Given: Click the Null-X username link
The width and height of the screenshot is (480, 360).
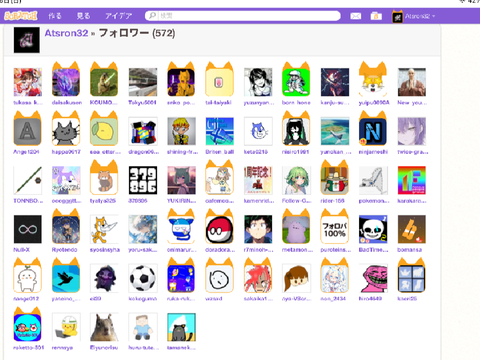Looking at the screenshot, I should [22, 250].
